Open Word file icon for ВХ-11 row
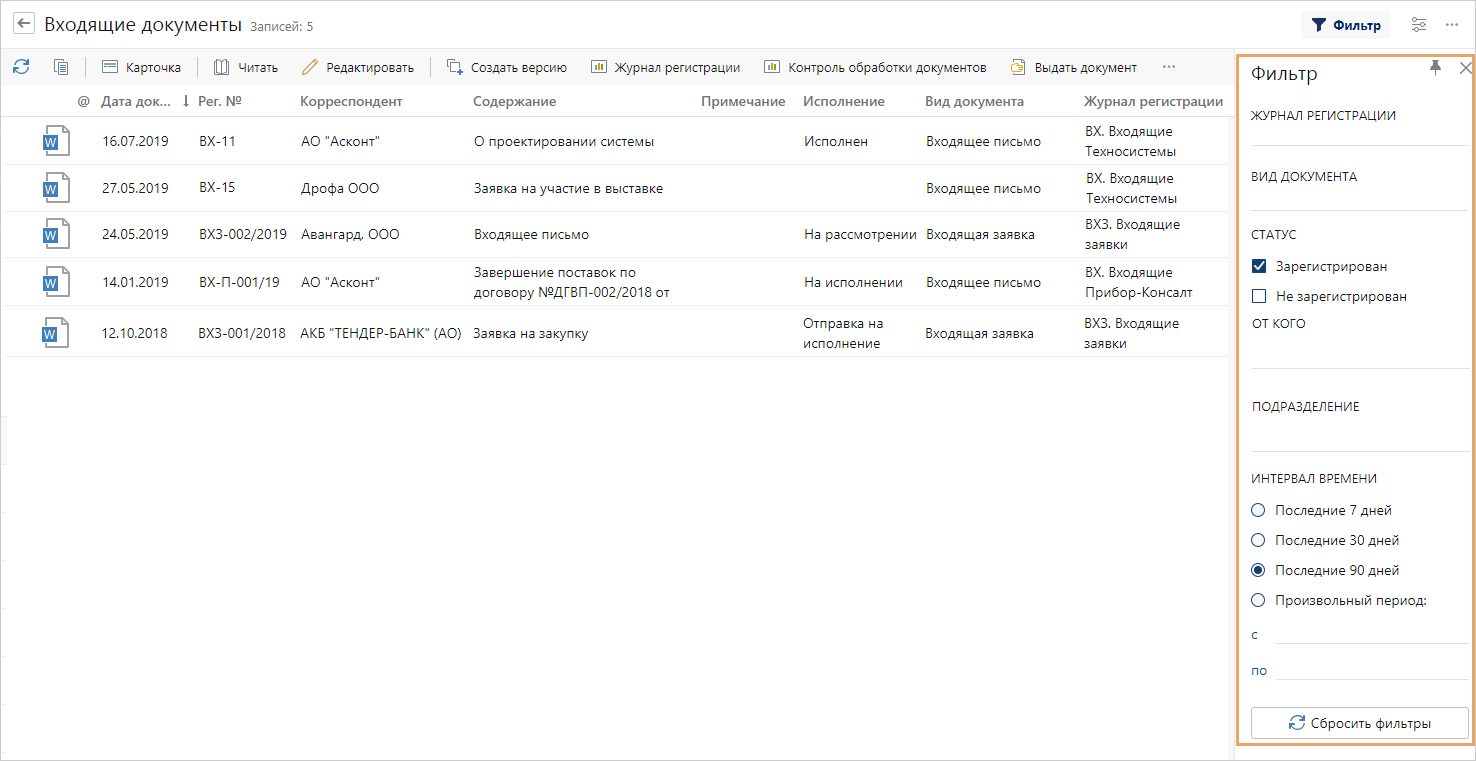Screen dimensions: 1476x761 click(x=56, y=141)
